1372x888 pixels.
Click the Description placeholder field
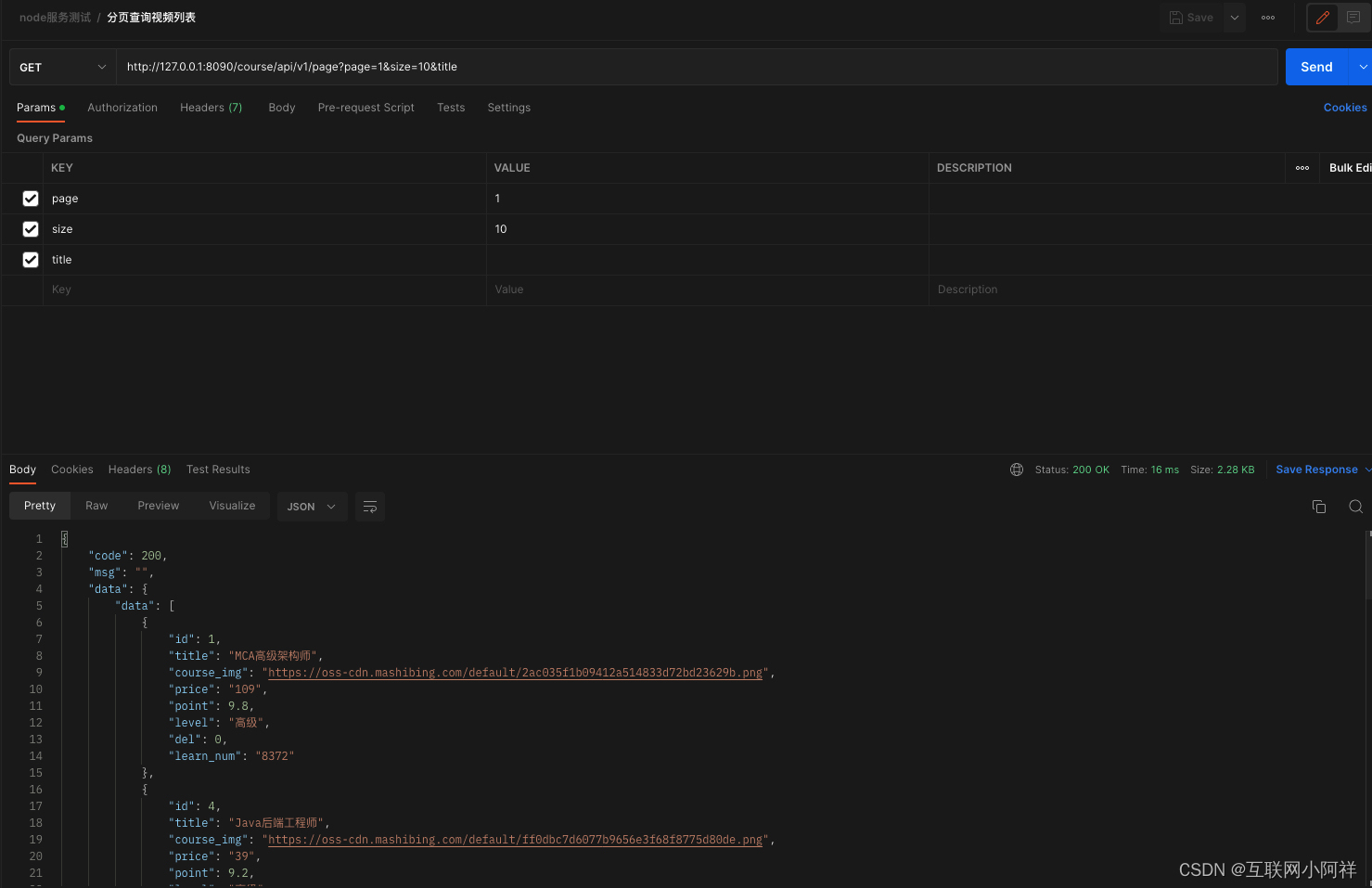(1150, 290)
